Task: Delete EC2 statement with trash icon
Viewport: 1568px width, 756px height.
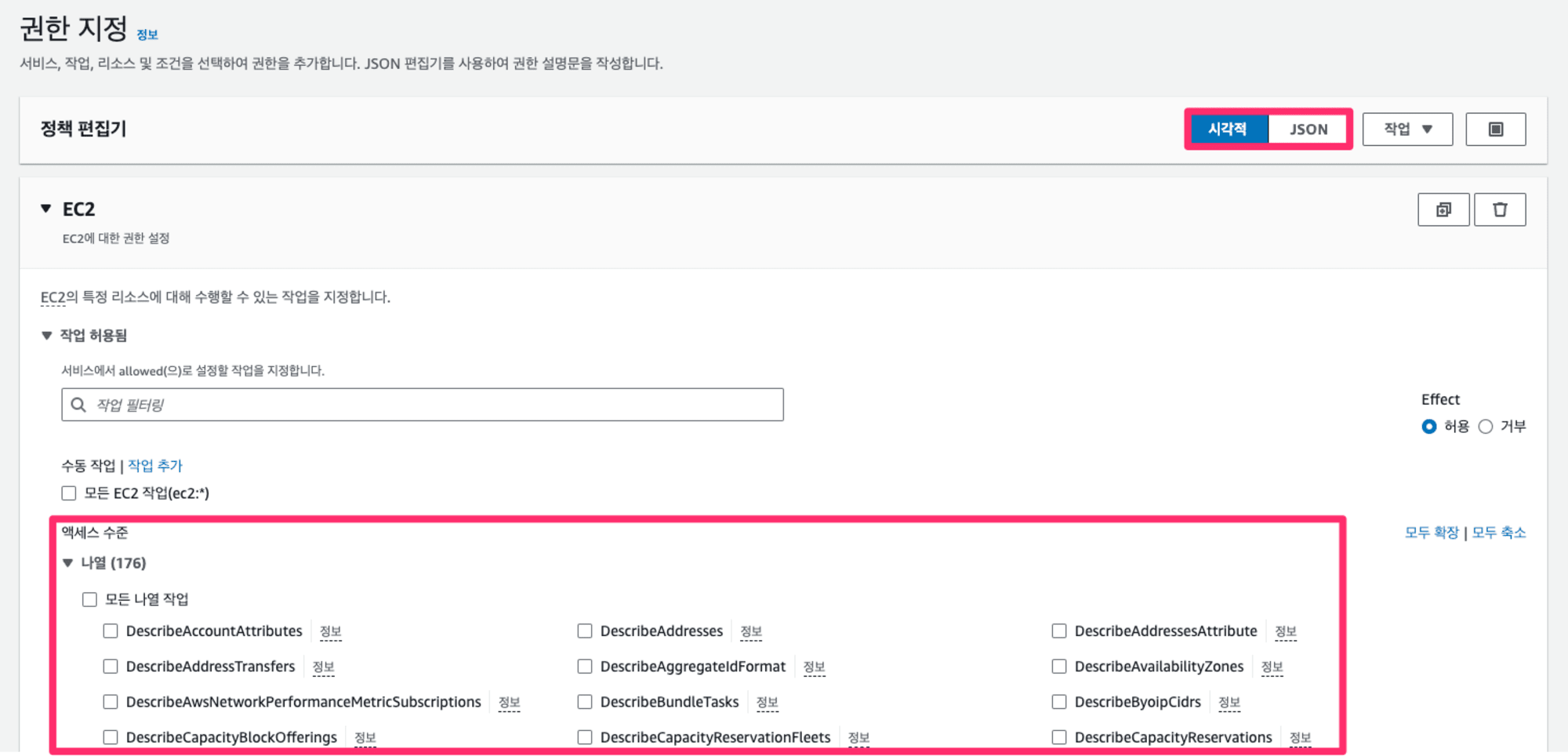Action: pyautogui.click(x=1500, y=209)
